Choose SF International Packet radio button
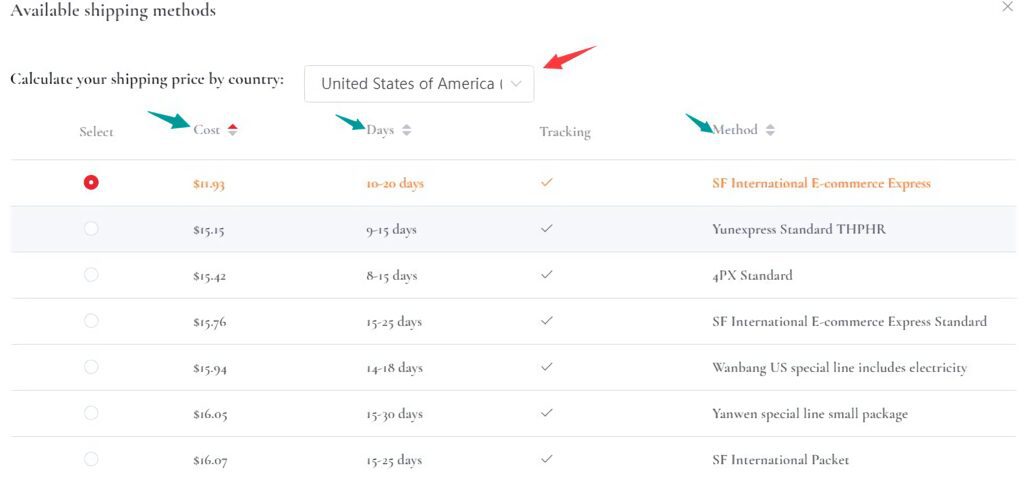The image size is (1024, 481). (x=91, y=459)
